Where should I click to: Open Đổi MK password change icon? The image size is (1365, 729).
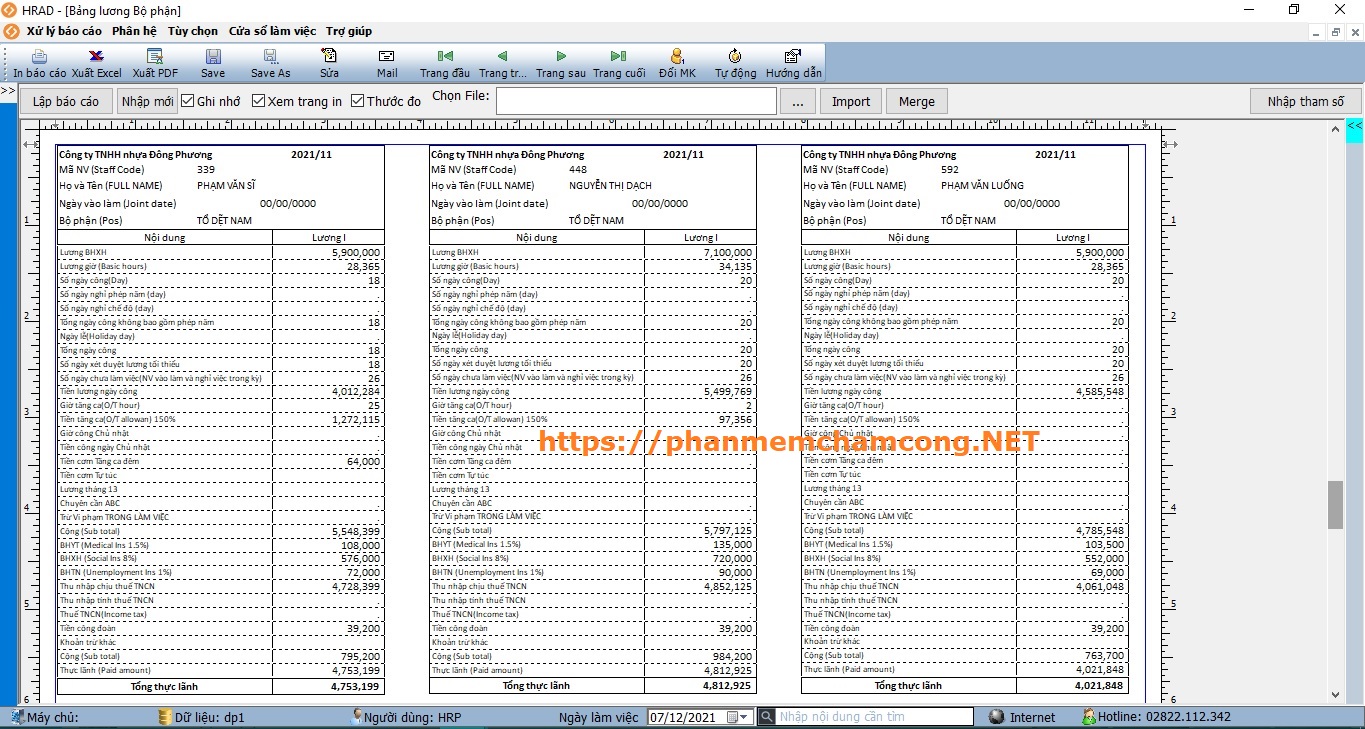point(677,57)
